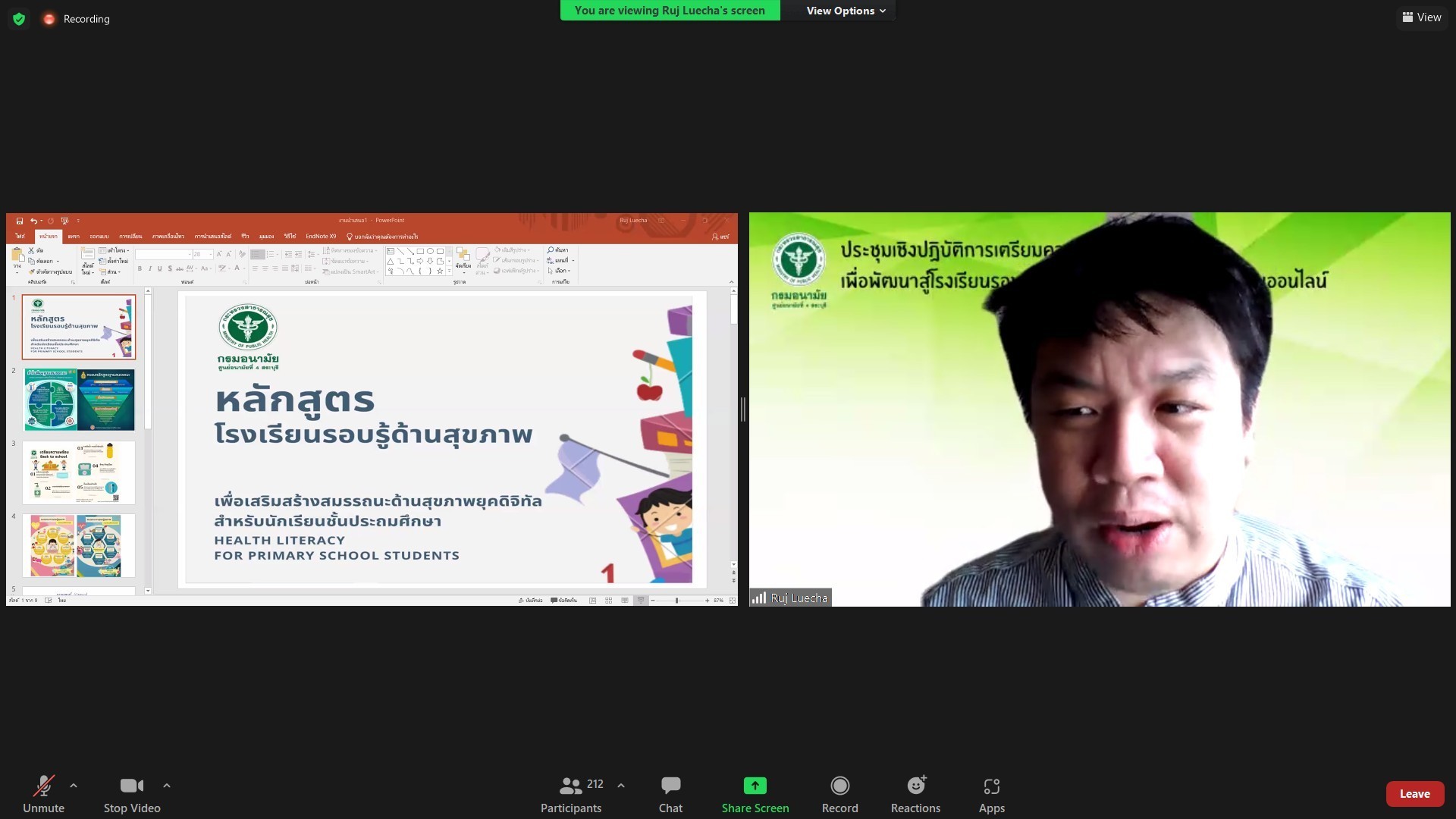The width and height of the screenshot is (1456, 819).
Task: Stop Video in Zoom toolbar
Action: pos(132,794)
